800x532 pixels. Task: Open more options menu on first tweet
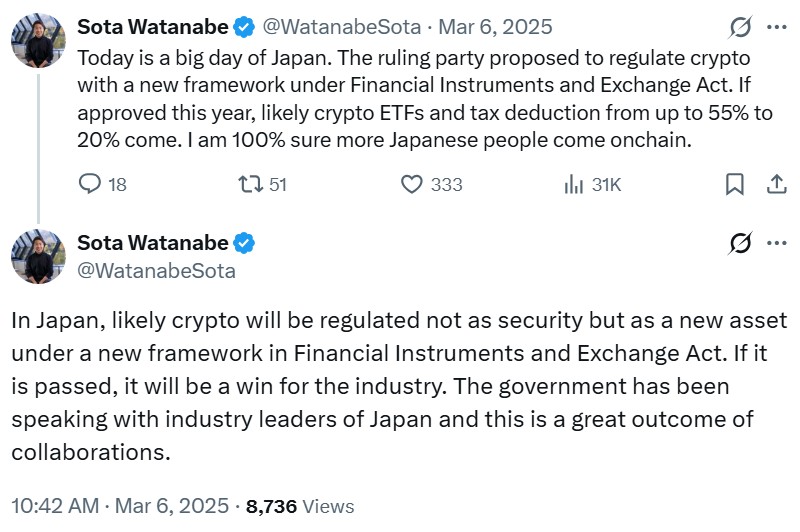776,27
